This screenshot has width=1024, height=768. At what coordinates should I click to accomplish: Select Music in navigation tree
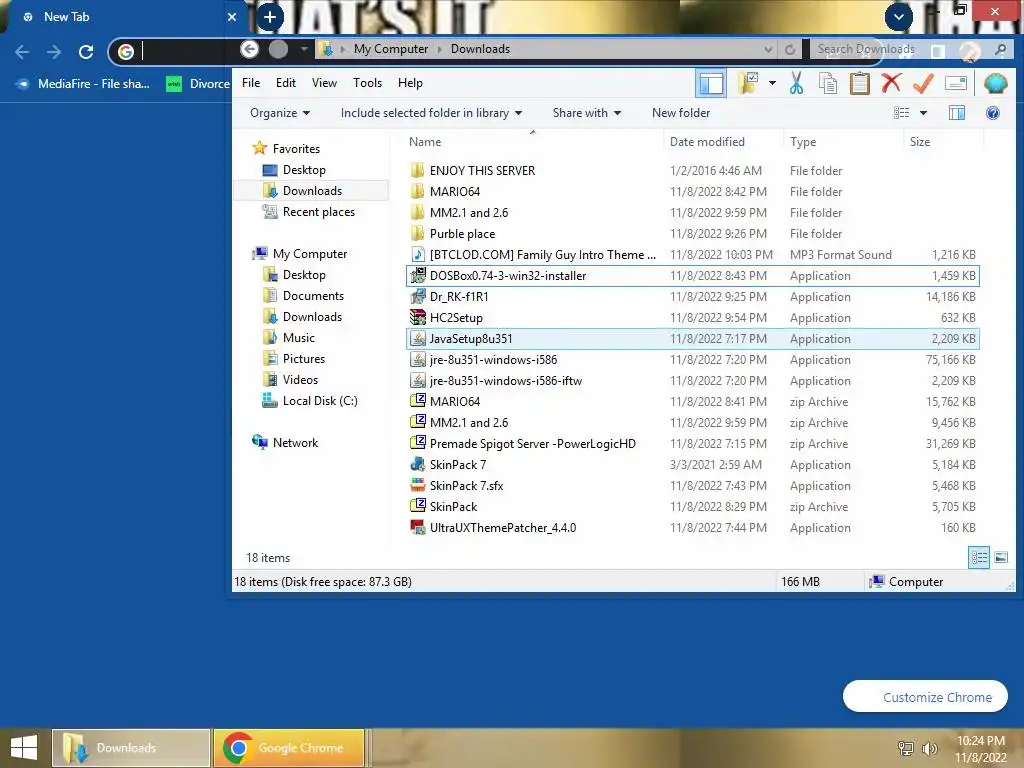tap(298, 338)
